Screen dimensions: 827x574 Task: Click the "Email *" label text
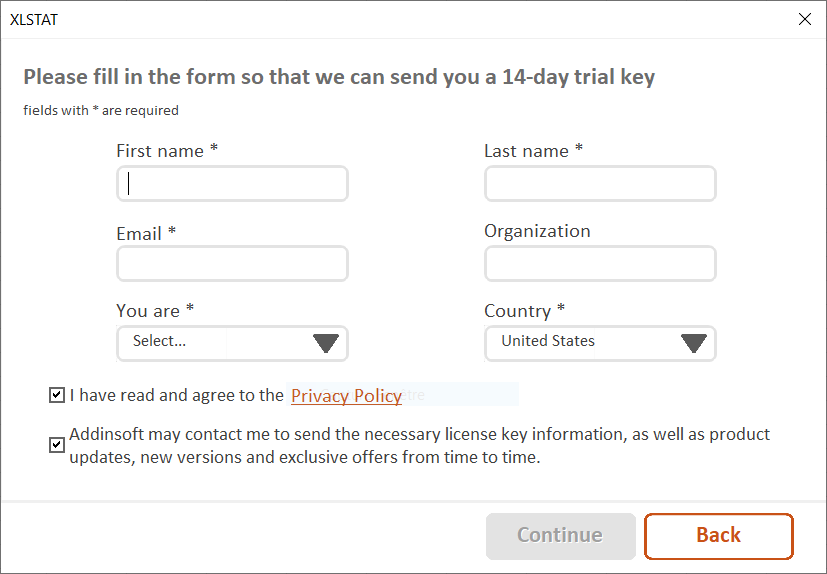[x=146, y=233]
